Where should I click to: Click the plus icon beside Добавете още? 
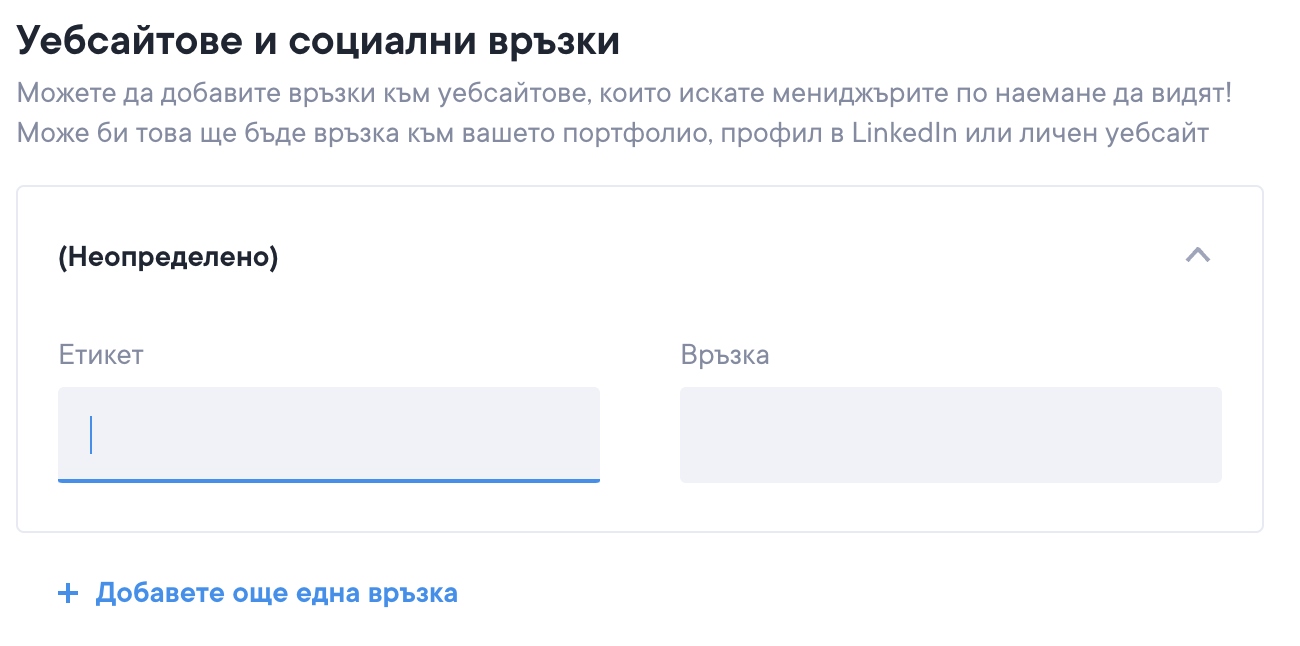(x=68, y=594)
